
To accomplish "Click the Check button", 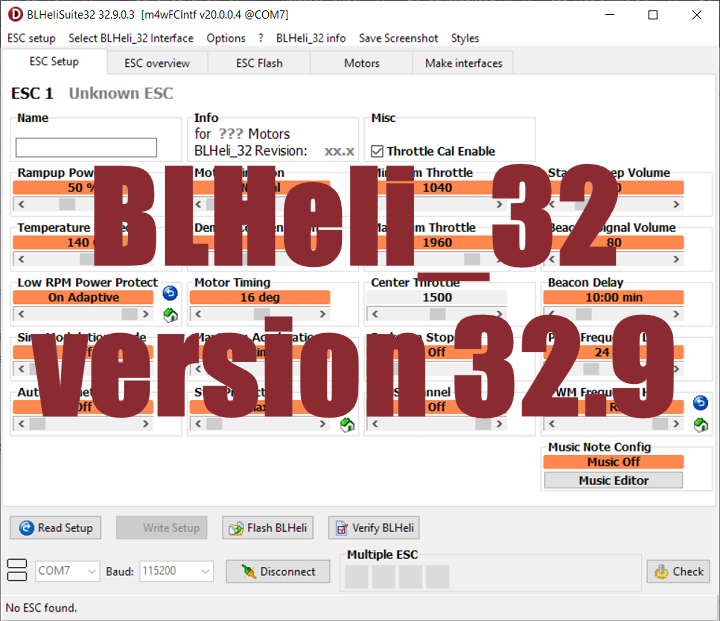I will [x=678, y=571].
